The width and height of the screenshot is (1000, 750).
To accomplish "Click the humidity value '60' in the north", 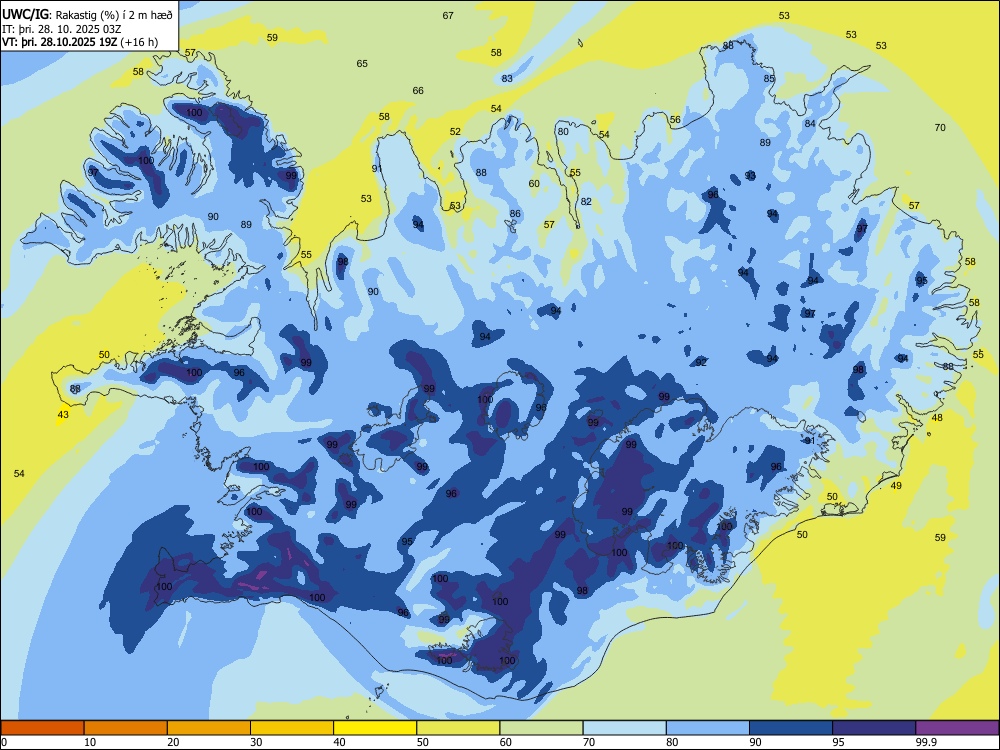I will 534,184.
